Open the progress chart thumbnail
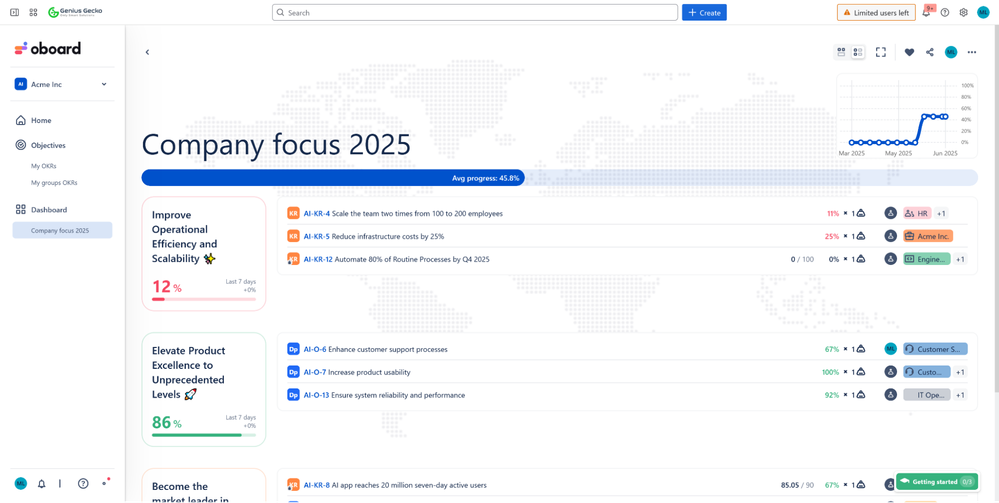Screen dimensions: 999x503 tap(906, 116)
